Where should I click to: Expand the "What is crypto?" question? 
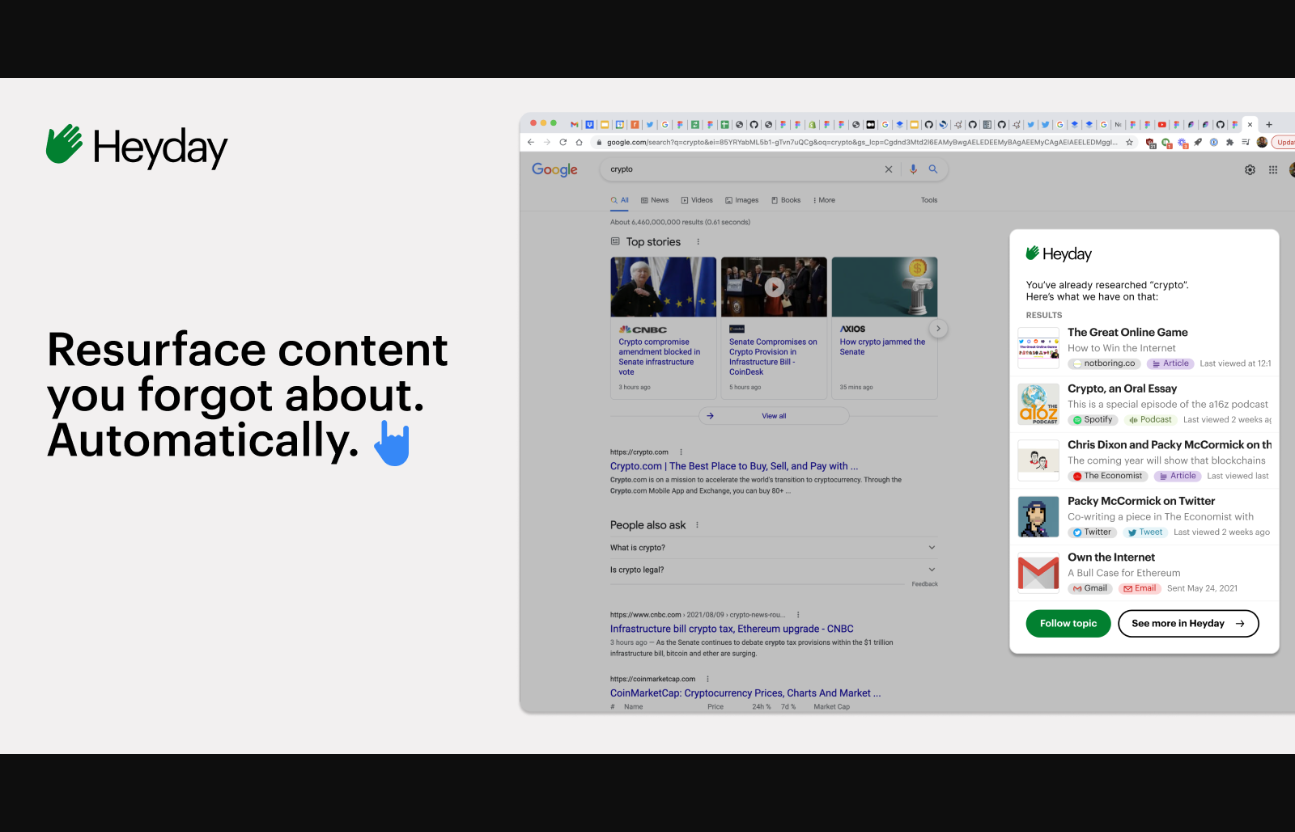tap(931, 548)
